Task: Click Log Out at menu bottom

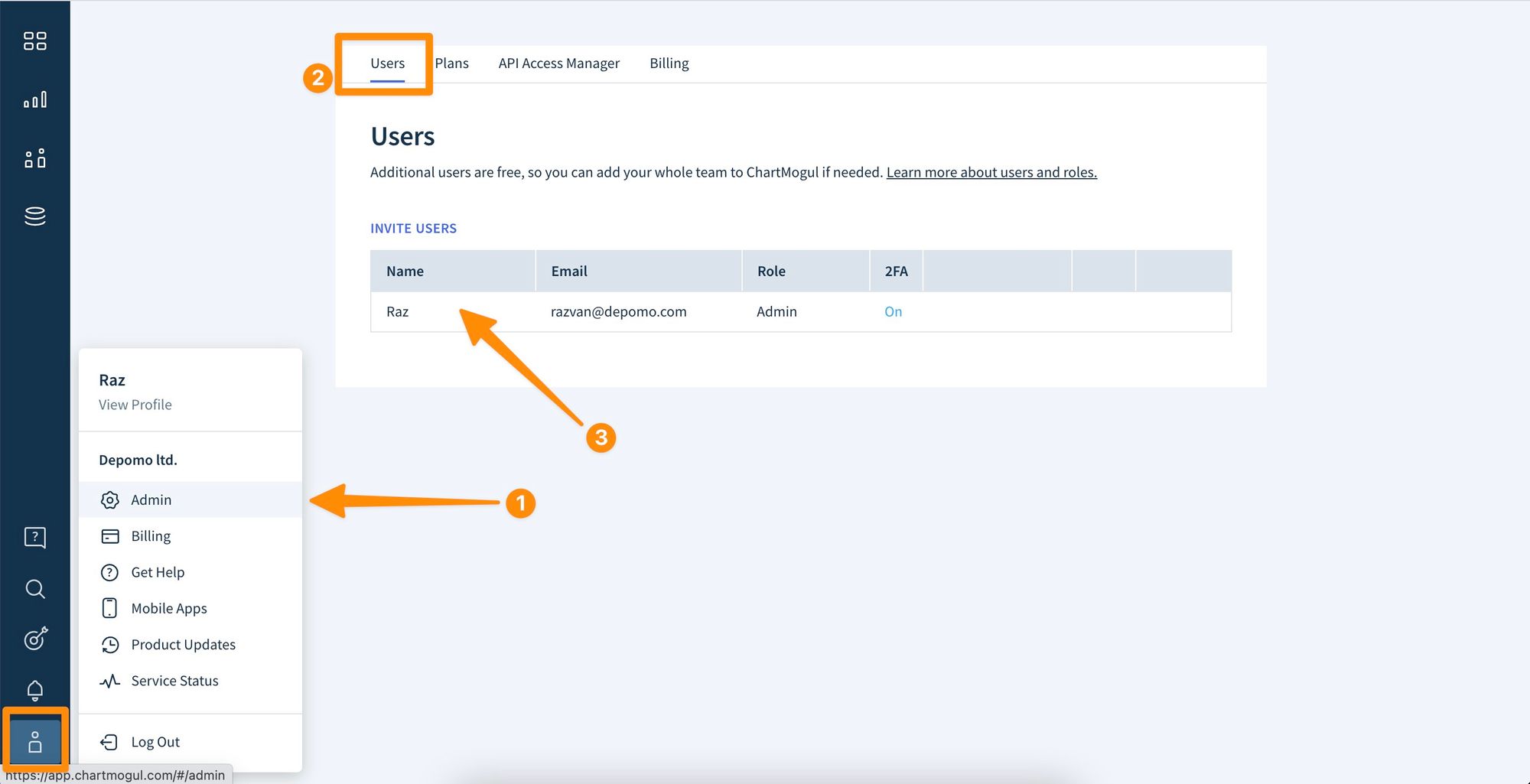Action: 155,741
